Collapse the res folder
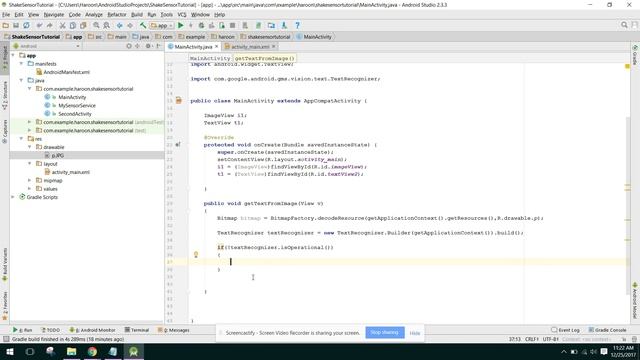This screenshot has height=360, width=640. pyautogui.click(x=22, y=139)
